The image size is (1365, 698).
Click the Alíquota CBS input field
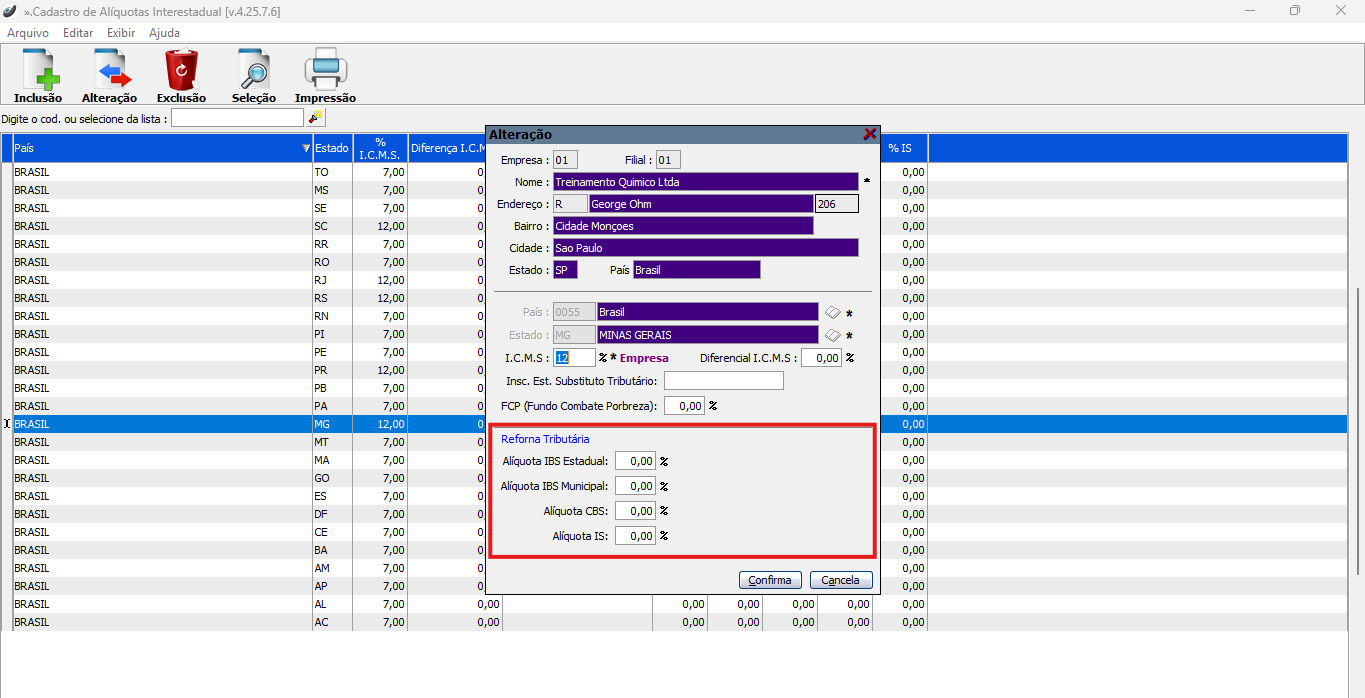[x=635, y=511]
